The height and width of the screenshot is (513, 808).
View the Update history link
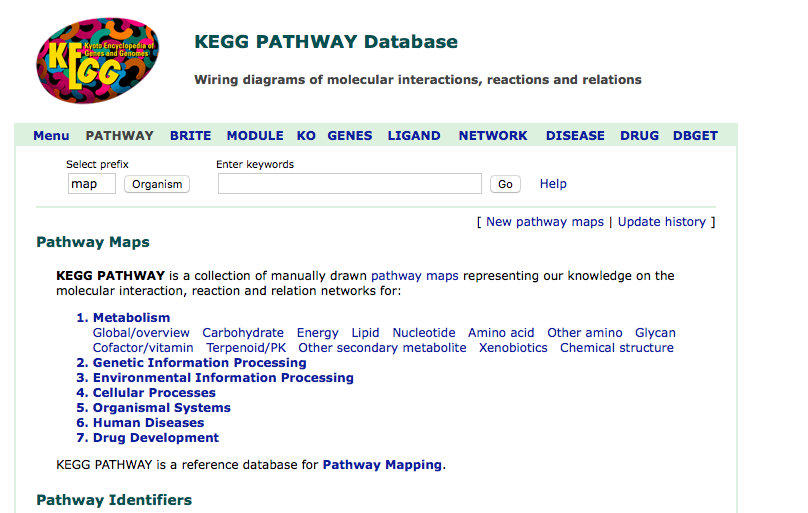click(661, 222)
